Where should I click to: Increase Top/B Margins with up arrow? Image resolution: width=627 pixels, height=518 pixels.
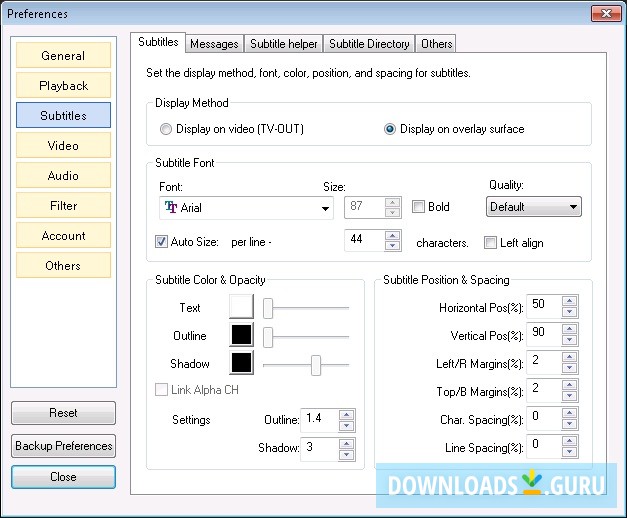(569, 385)
